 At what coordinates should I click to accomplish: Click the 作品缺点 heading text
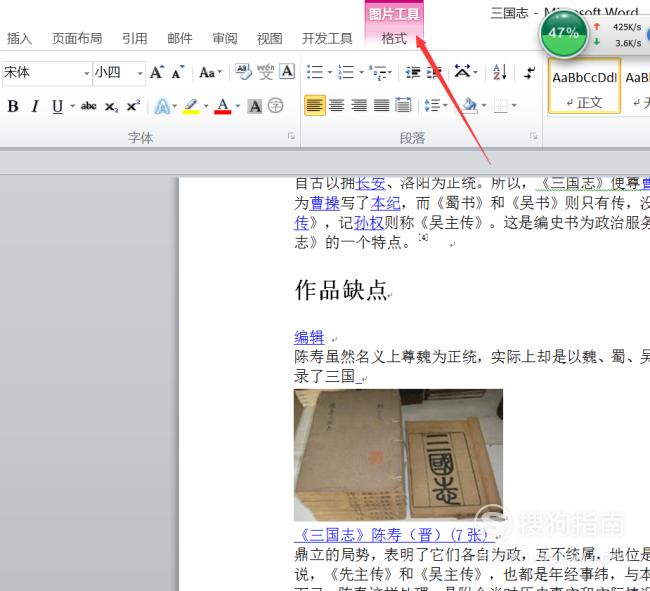[341, 290]
